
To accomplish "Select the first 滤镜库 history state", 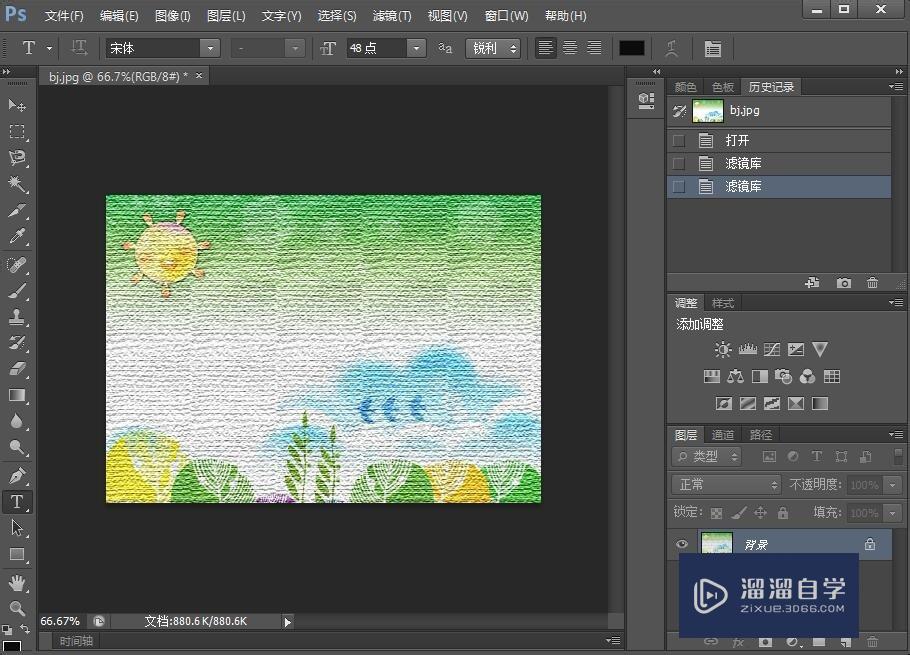I will [x=743, y=164].
